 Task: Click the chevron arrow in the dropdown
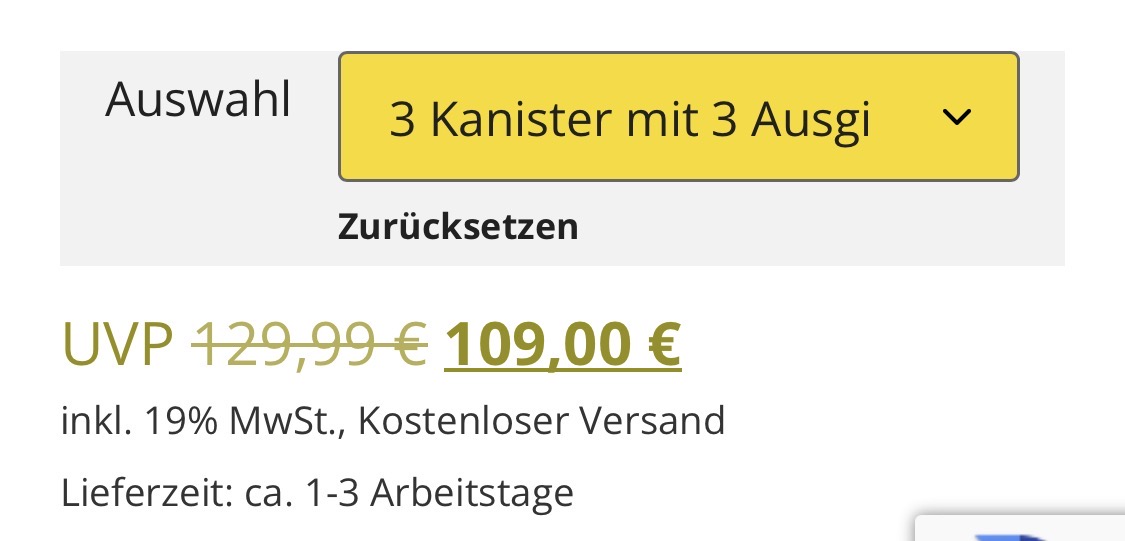[x=956, y=118]
